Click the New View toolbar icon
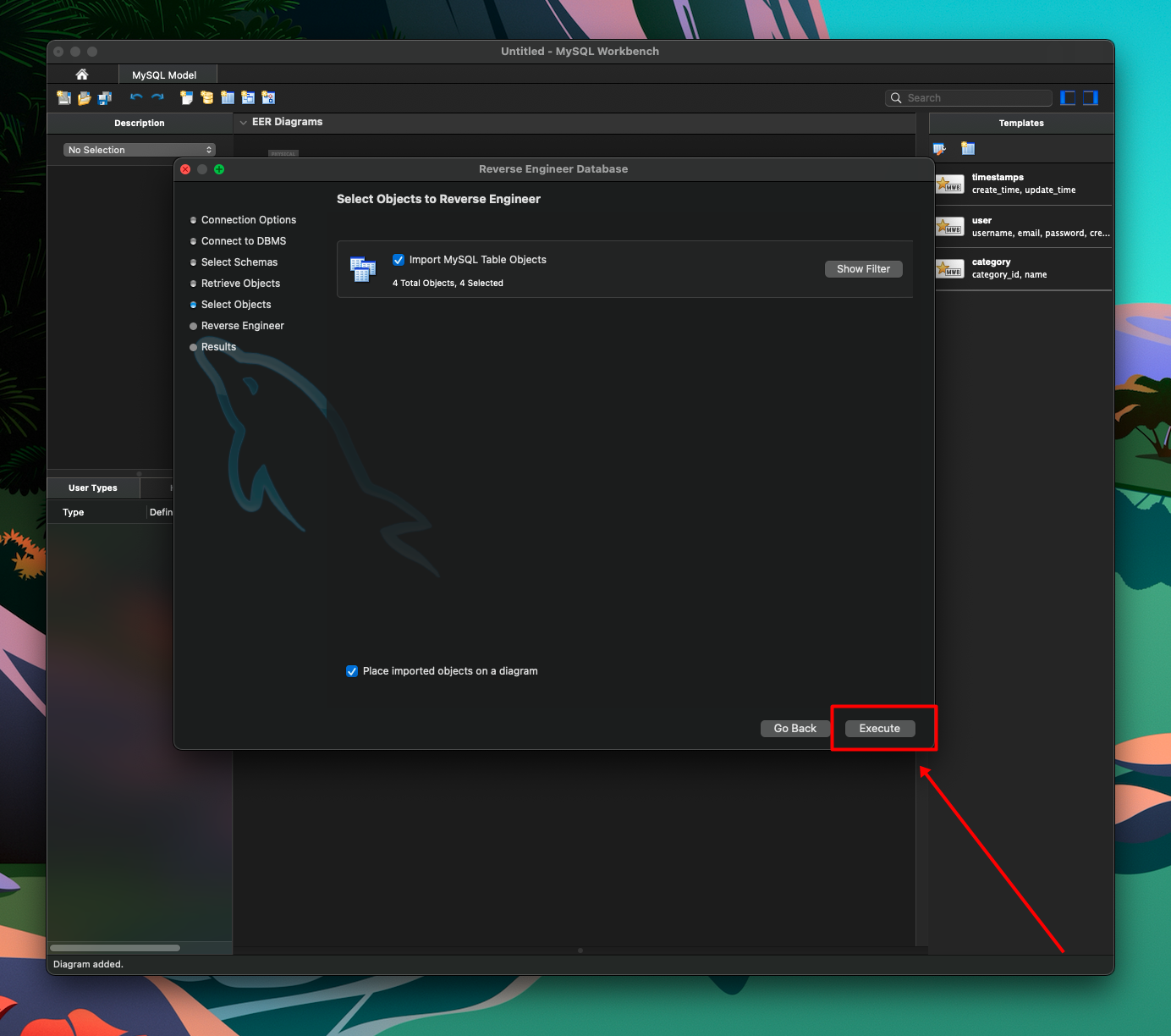Viewport: 1171px width, 1036px height. point(248,98)
